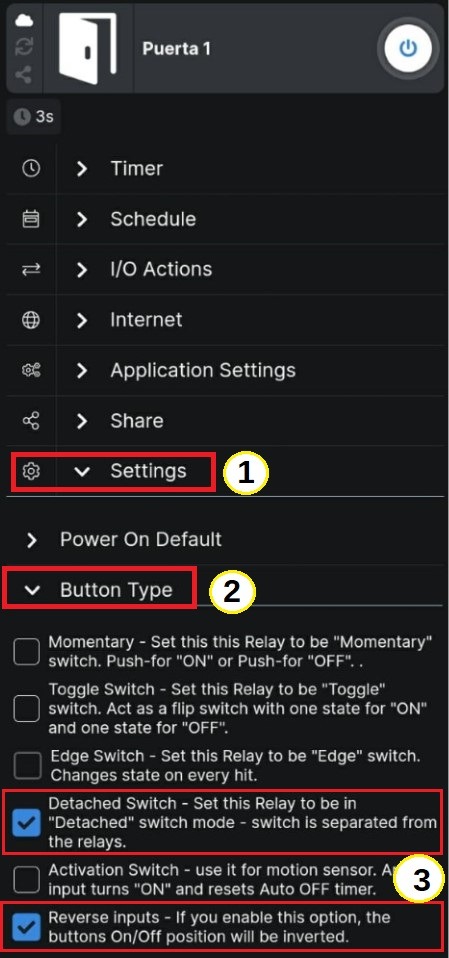Open the Internet menu row
The image size is (449, 958).
coord(225,320)
